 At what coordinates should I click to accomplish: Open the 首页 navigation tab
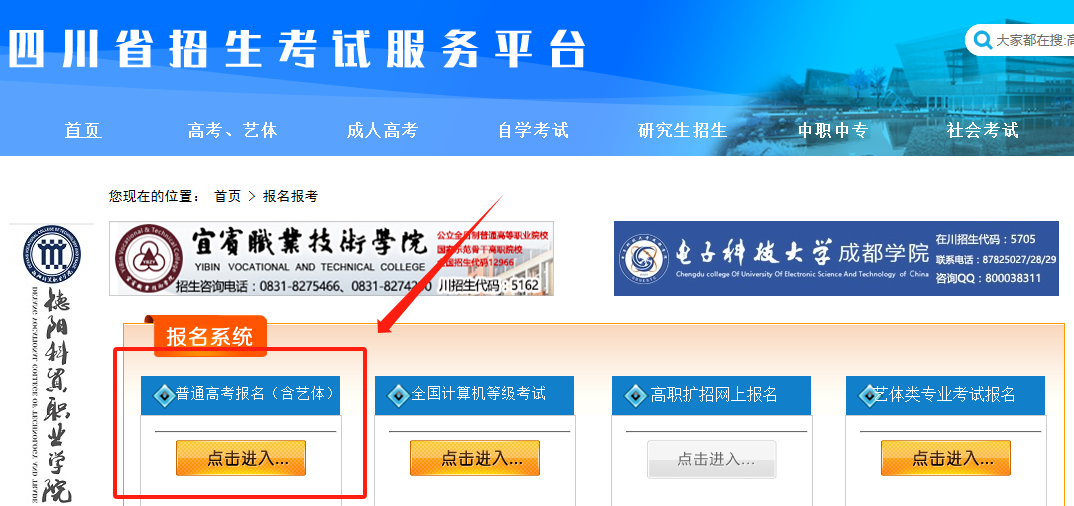(x=83, y=130)
